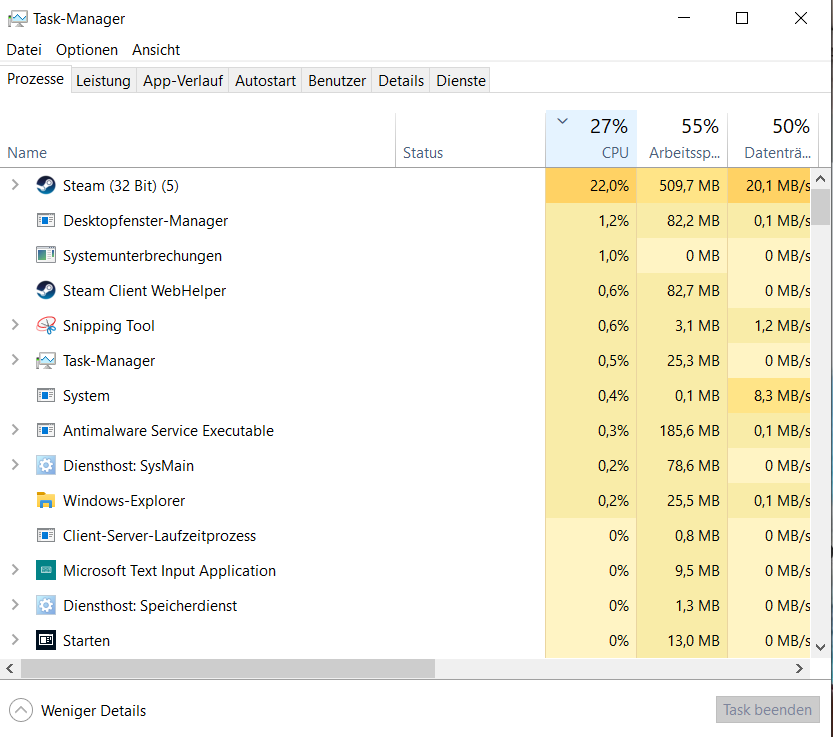The image size is (833, 737).
Task: Expand the Task-Manager process group
Action: tap(15, 360)
